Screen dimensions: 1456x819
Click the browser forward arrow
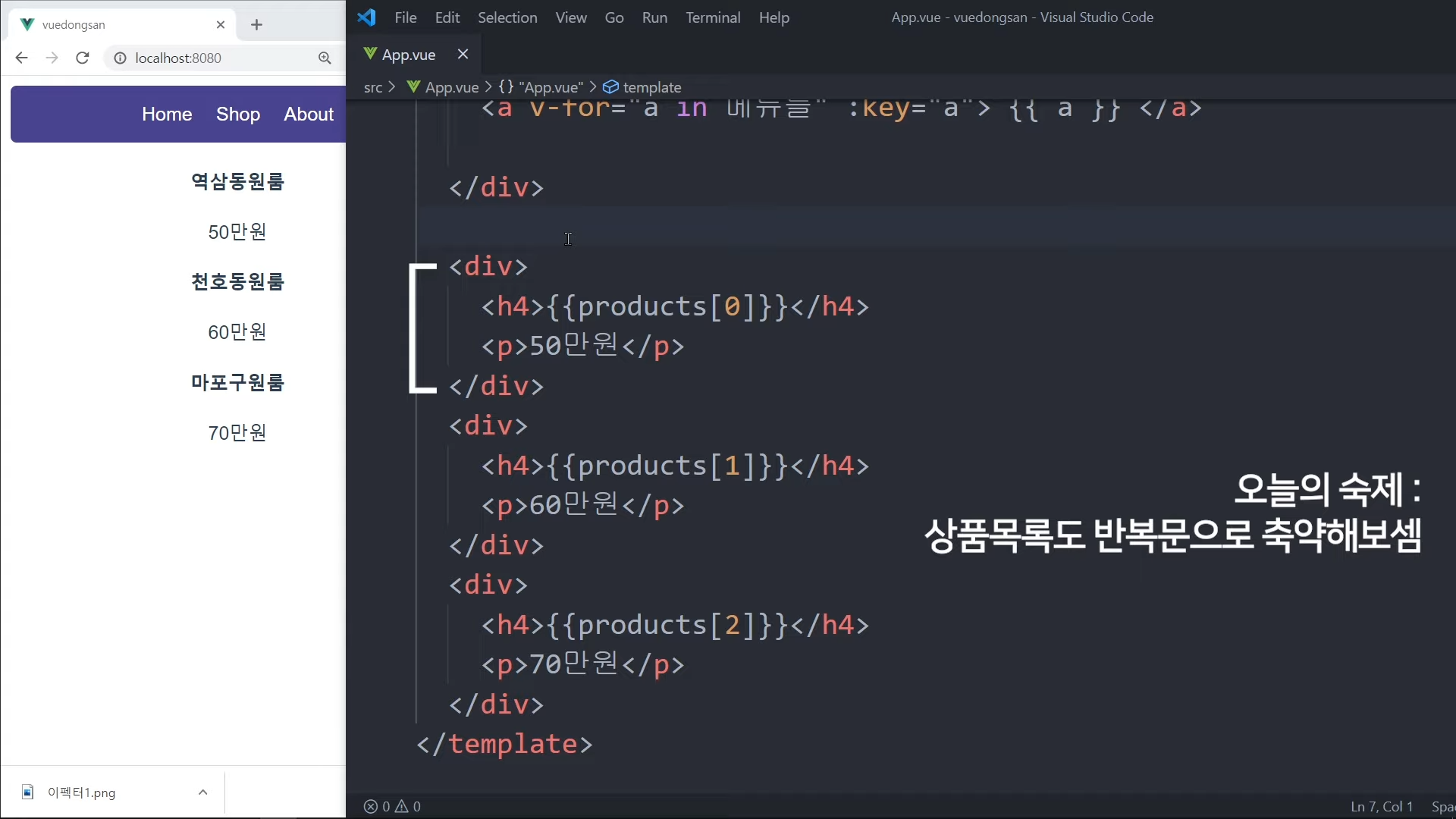pos(52,58)
